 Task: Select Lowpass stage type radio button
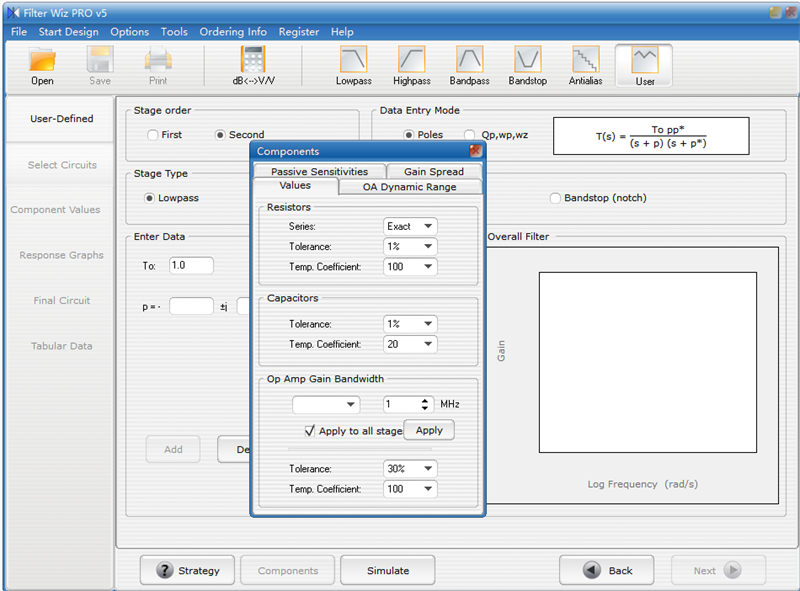(149, 198)
